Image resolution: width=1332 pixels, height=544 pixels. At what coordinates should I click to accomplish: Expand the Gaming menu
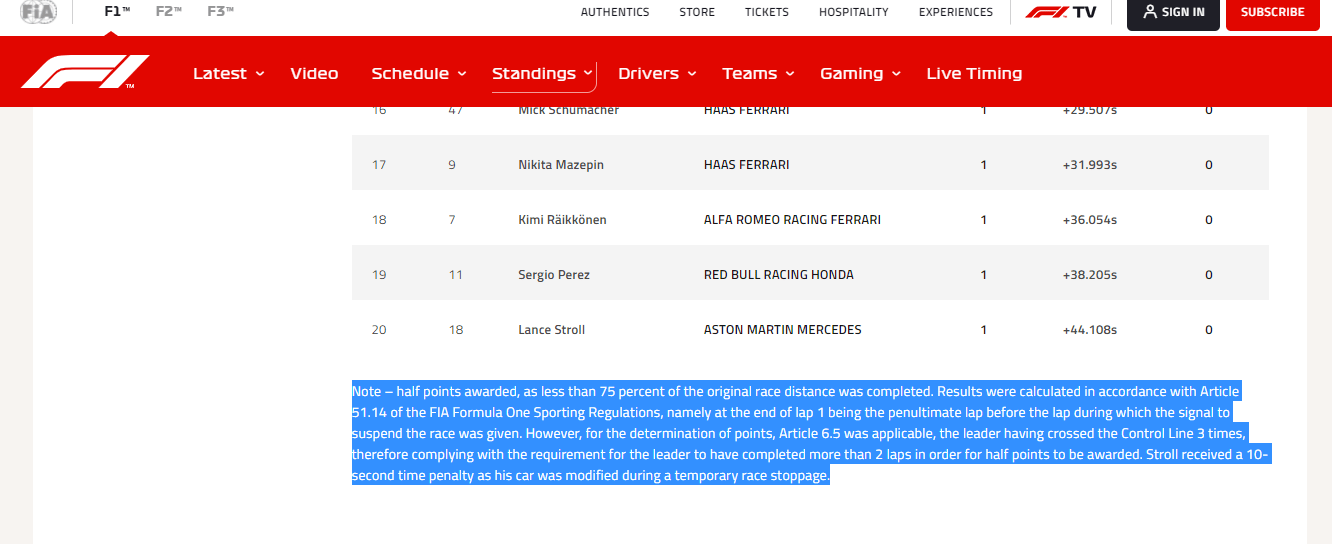coord(860,73)
